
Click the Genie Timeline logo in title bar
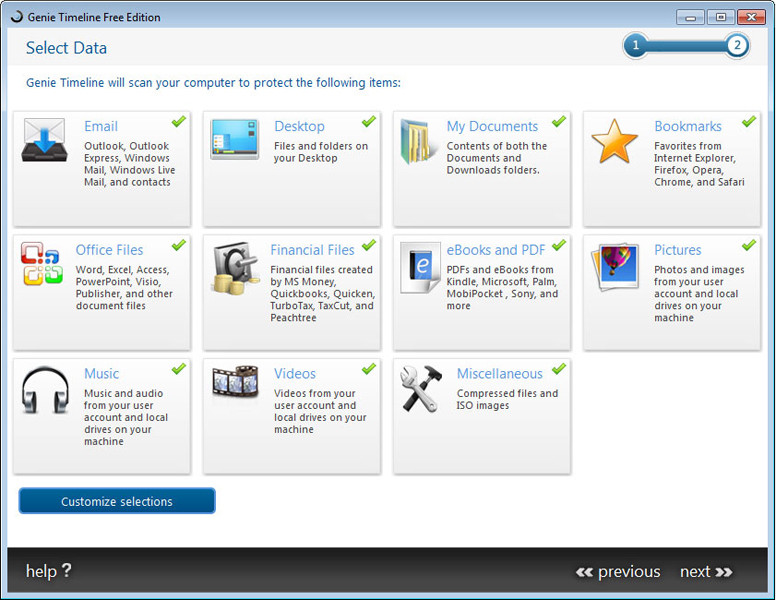pyautogui.click(x=17, y=16)
